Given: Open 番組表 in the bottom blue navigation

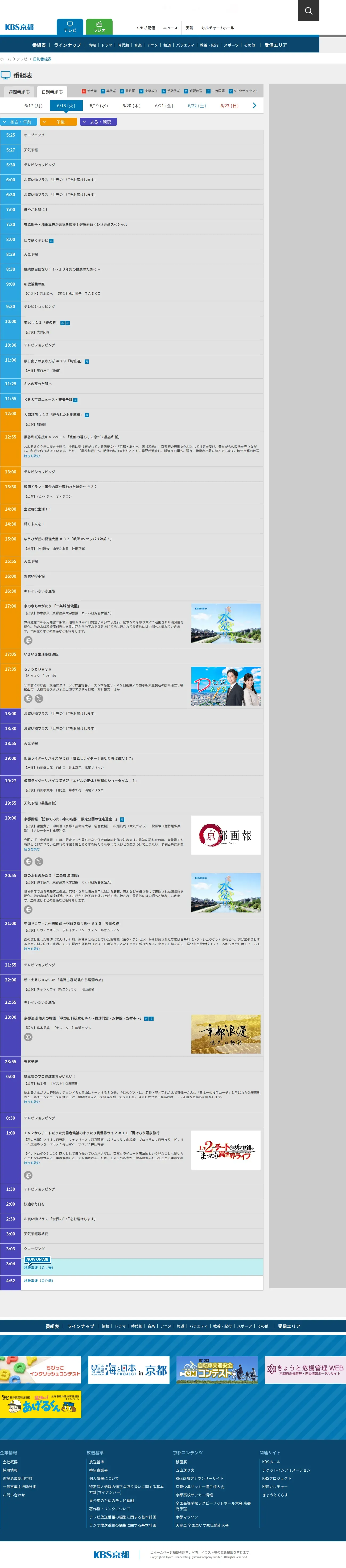Looking at the screenshot, I should (52, 1326).
